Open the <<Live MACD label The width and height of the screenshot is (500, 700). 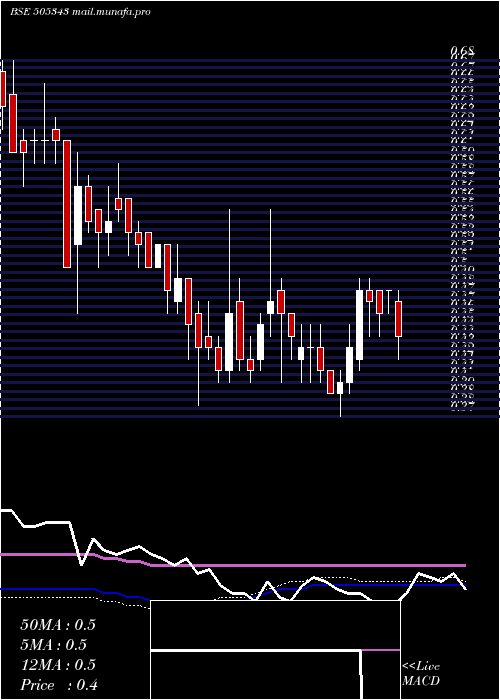[x=421, y=674]
